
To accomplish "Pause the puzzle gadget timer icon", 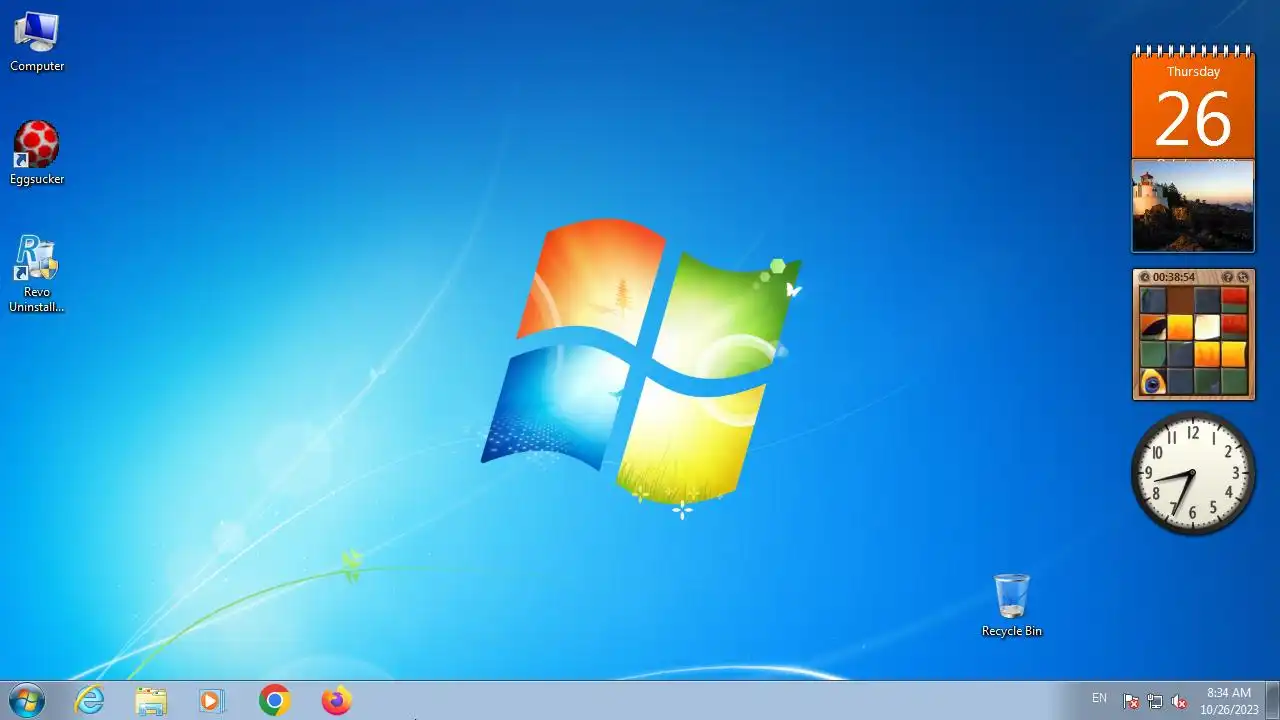I will 1145,277.
